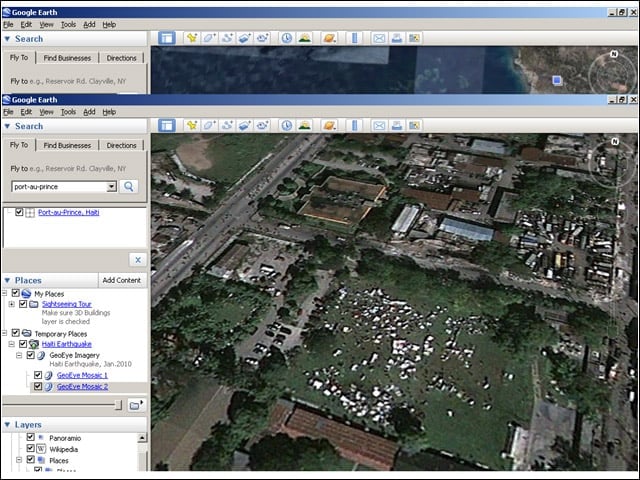Image resolution: width=640 pixels, height=480 pixels.
Task: Open the View menu in the front window
Action: pos(46,112)
